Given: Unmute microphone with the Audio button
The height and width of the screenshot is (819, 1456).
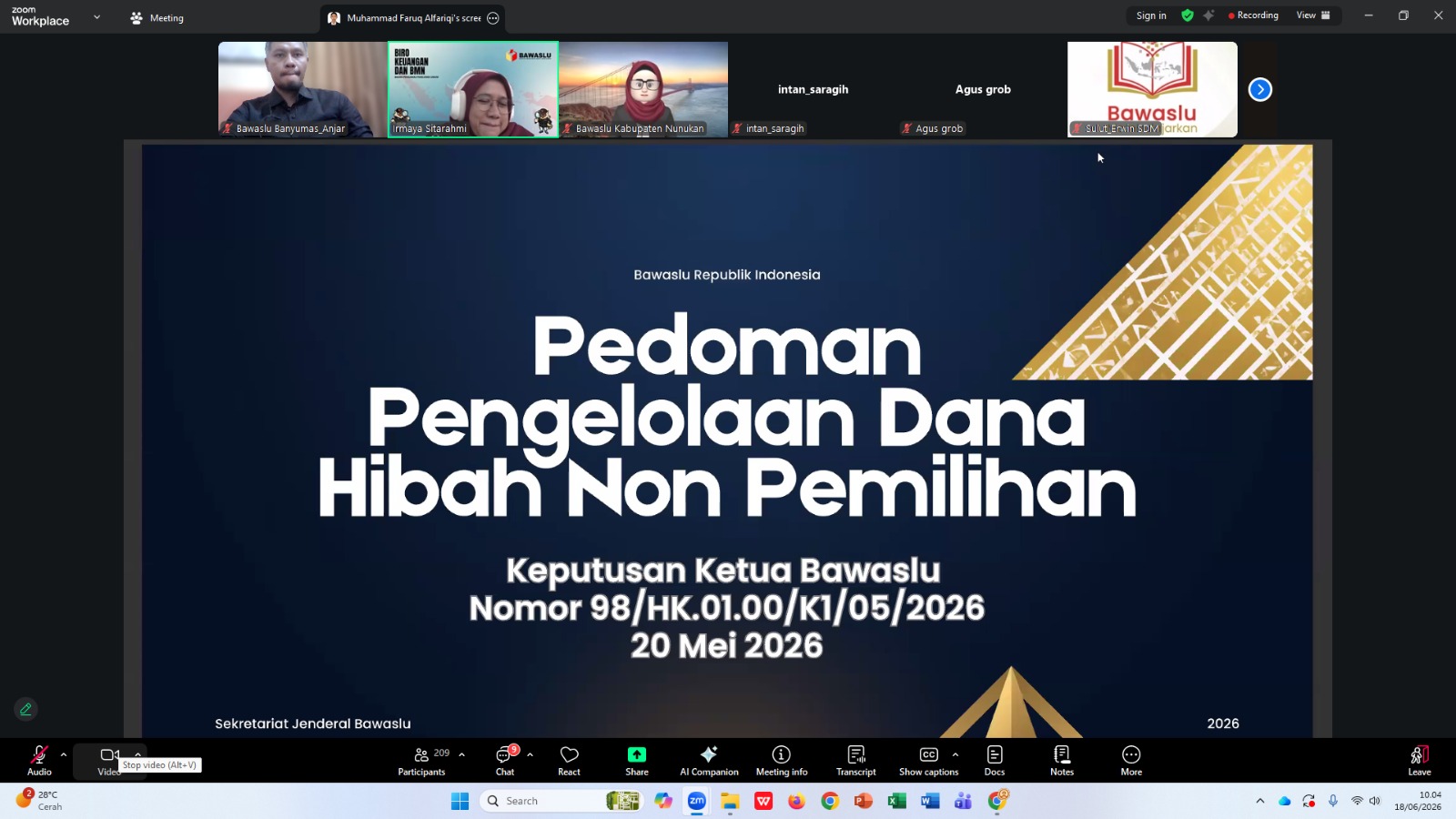Looking at the screenshot, I should point(39,761).
